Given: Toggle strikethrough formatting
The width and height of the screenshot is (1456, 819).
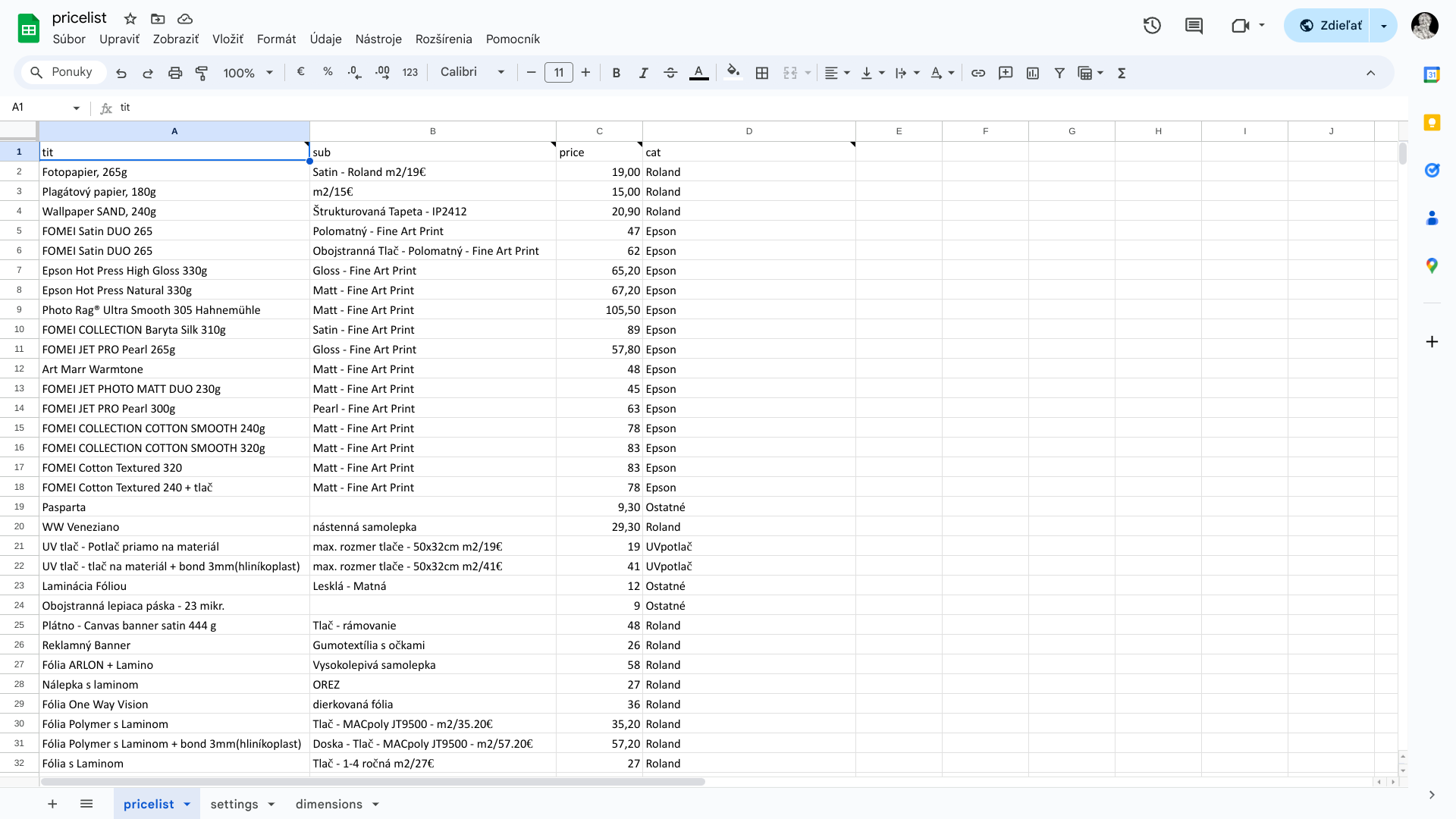Looking at the screenshot, I should coord(670,73).
